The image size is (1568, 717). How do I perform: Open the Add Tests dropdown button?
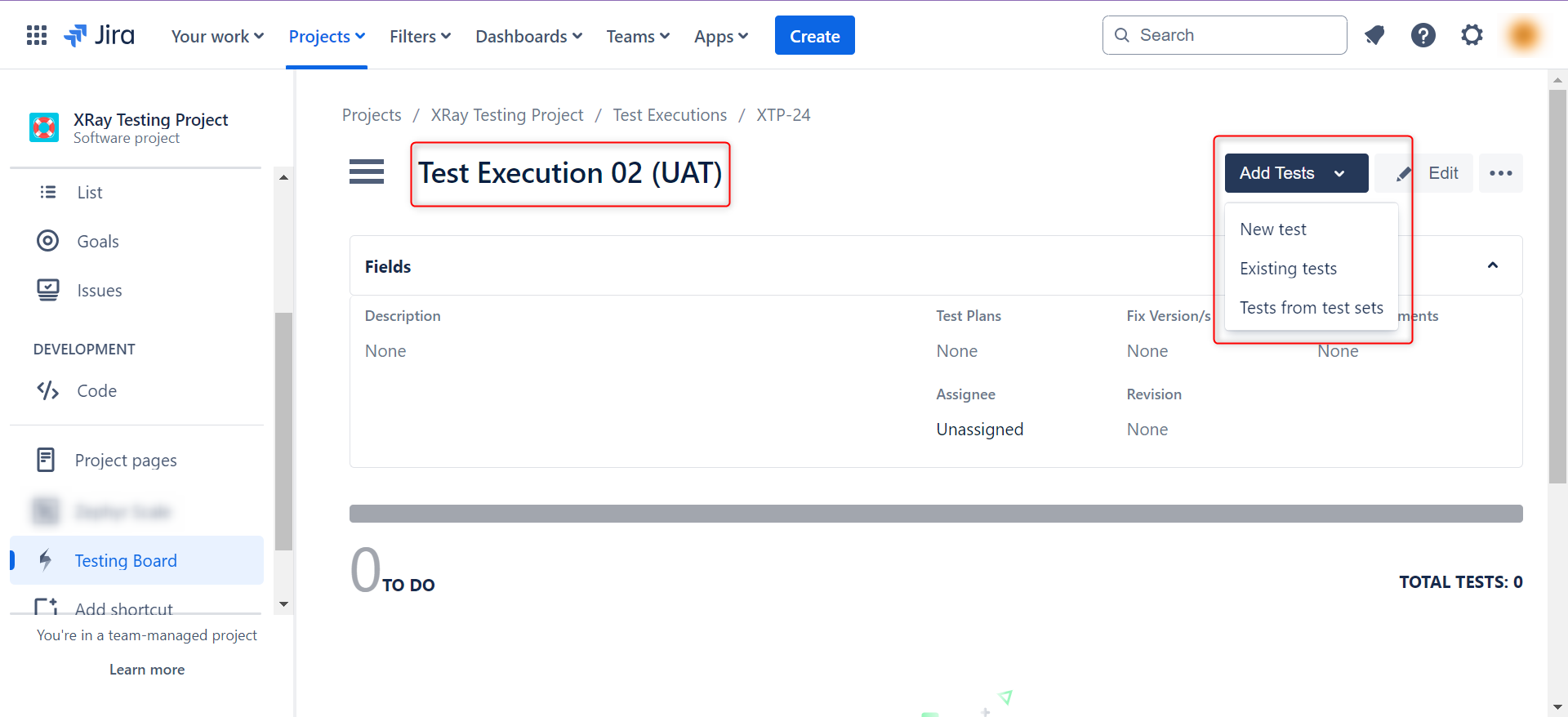1295,173
